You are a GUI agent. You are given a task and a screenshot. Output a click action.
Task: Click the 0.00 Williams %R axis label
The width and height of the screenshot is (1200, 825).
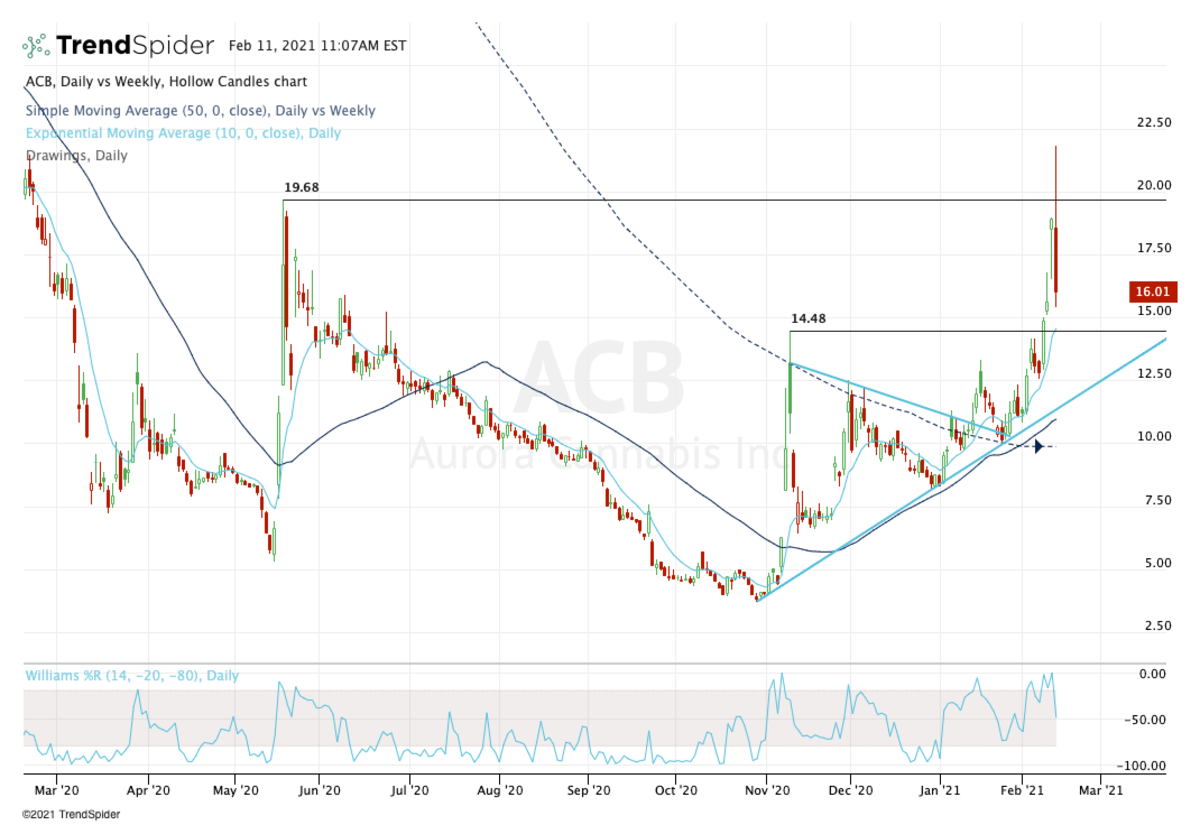[1155, 674]
